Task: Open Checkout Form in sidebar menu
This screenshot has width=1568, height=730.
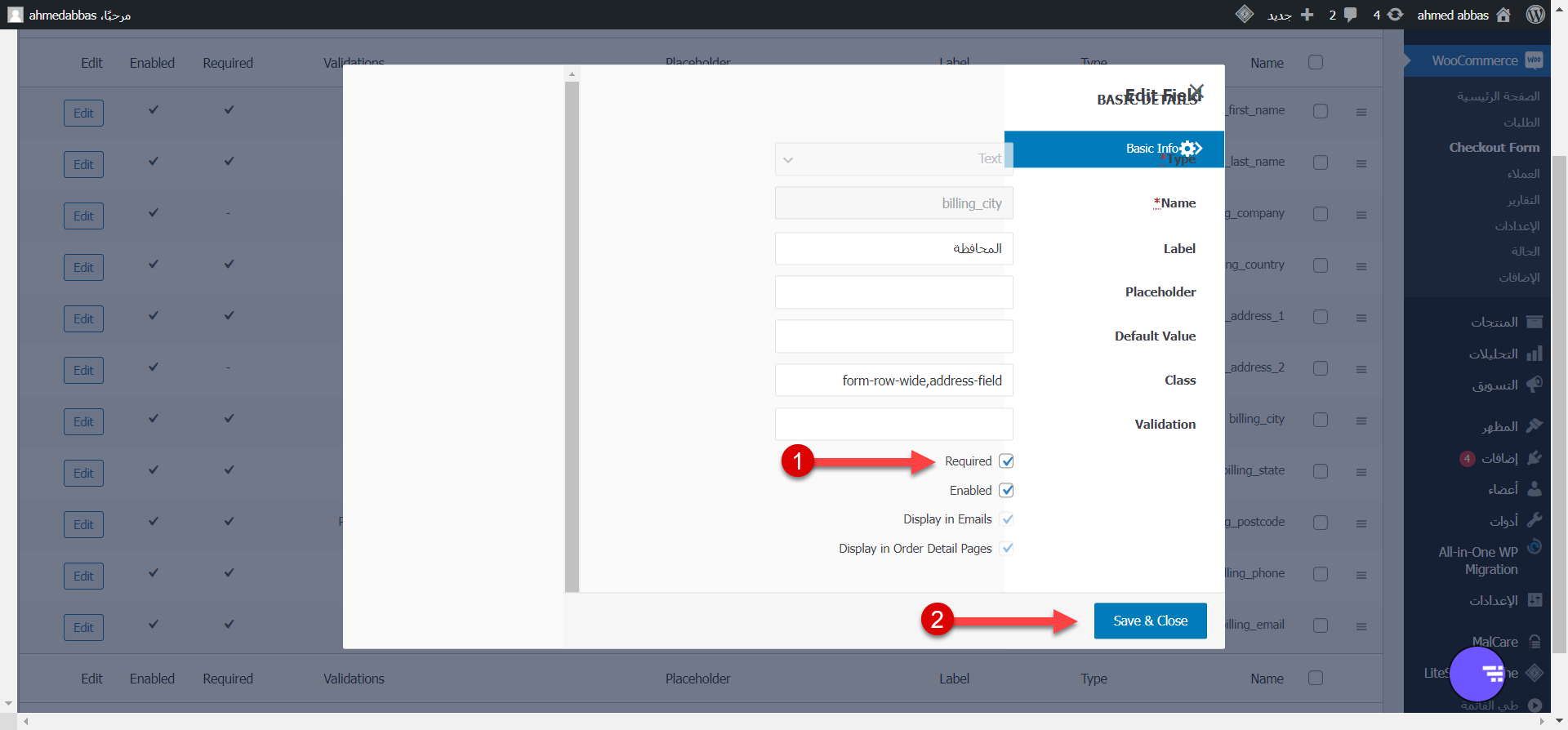Action: coord(1494,148)
